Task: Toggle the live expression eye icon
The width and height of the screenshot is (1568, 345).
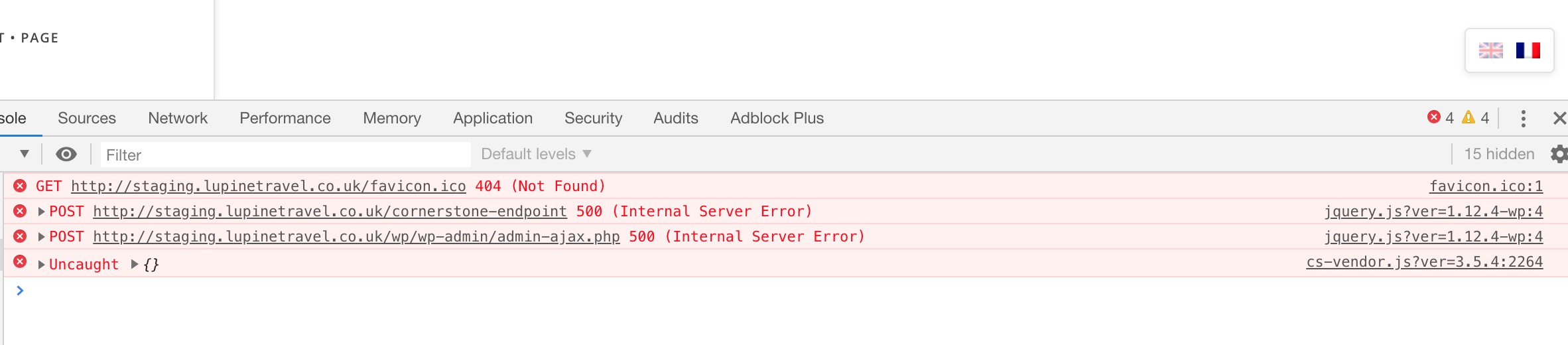Action: pos(66,155)
